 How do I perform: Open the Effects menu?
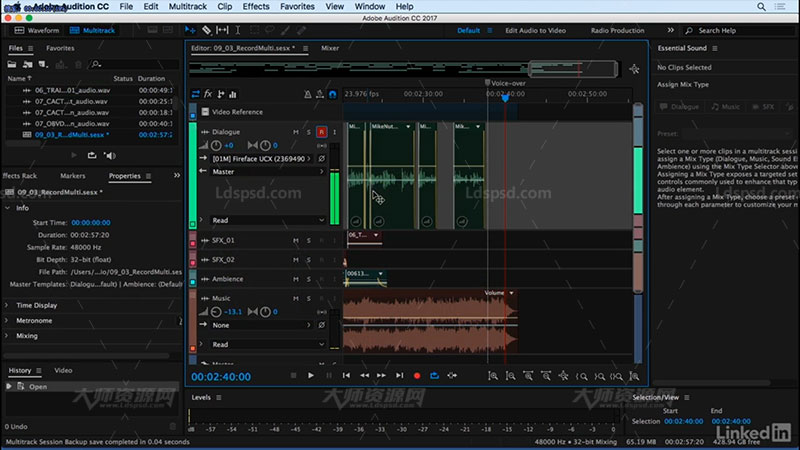[x=256, y=7]
